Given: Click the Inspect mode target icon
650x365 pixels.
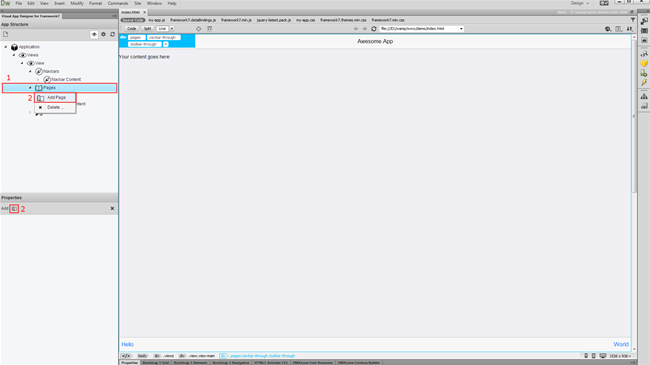Looking at the screenshot, I should click(199, 29).
